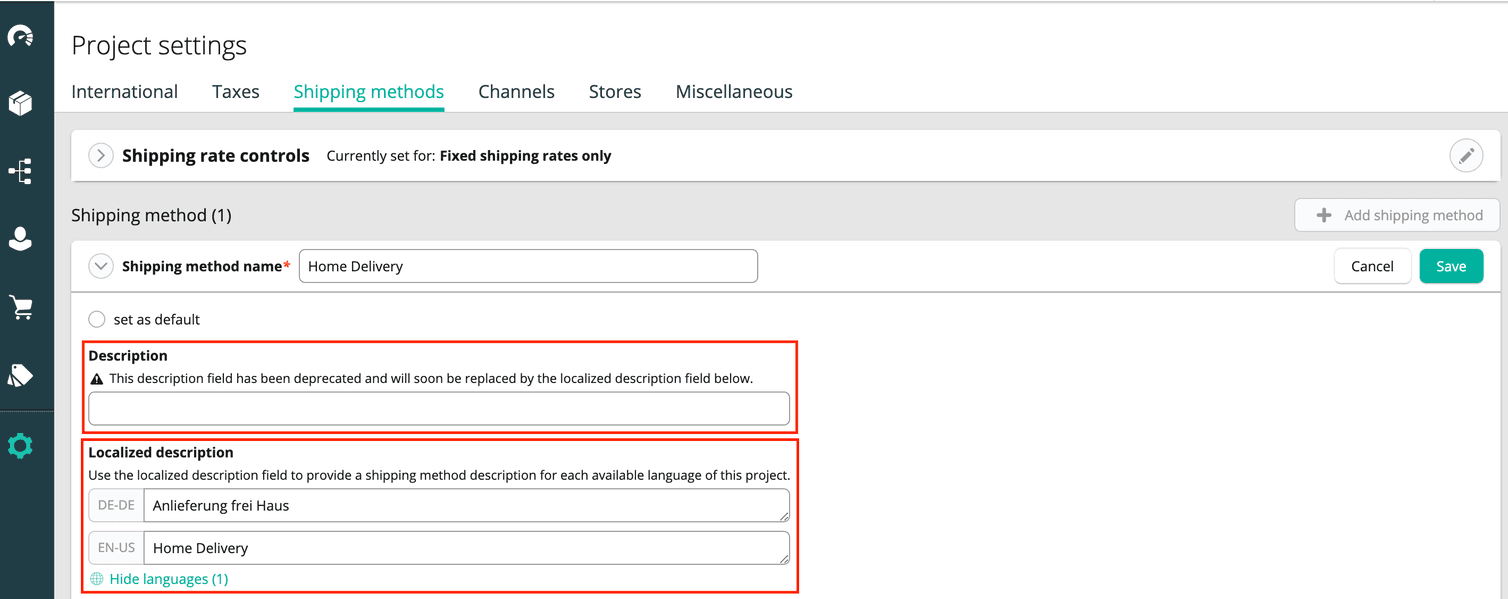Image resolution: width=1508 pixels, height=599 pixels.
Task: Click the Merchant Center logo at top left
Action: tap(22, 35)
